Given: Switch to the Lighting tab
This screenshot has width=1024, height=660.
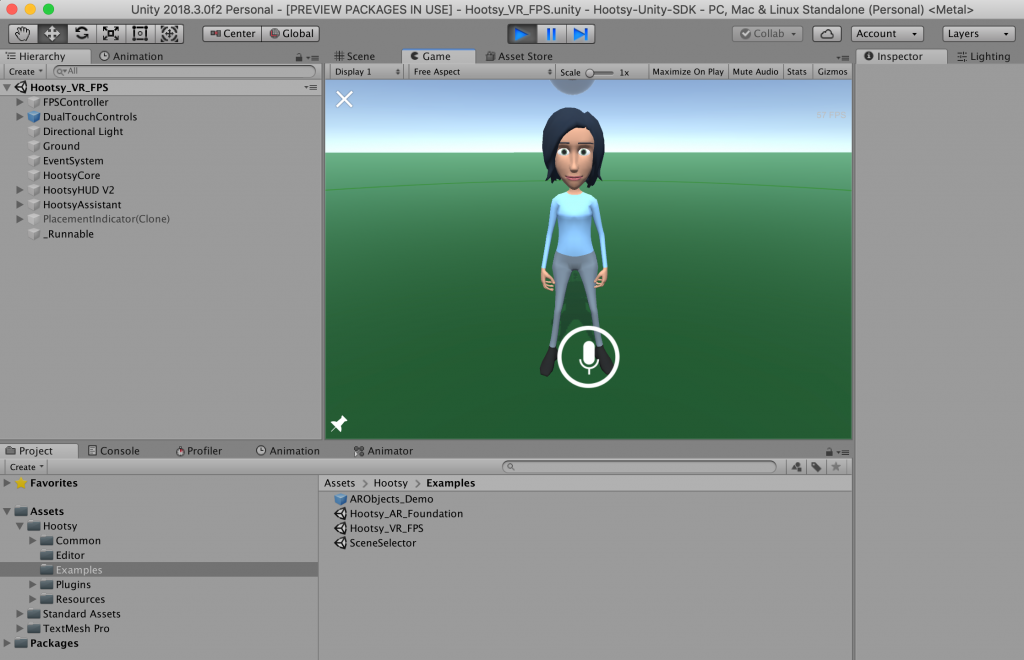Looking at the screenshot, I should coord(984,57).
